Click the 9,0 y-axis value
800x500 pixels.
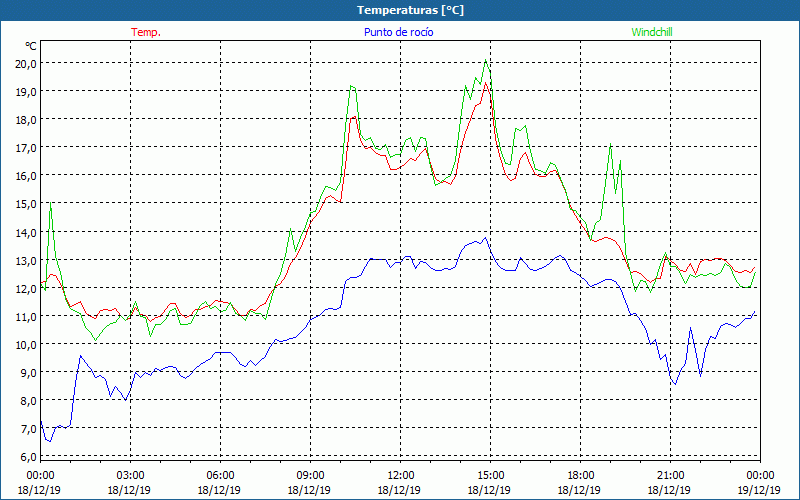click(29, 372)
